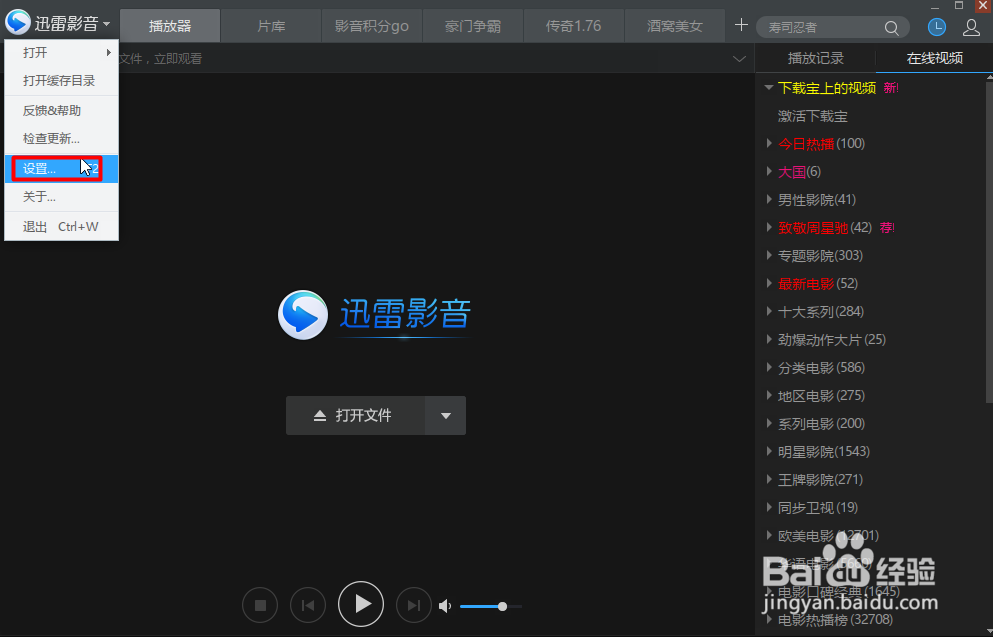The width and height of the screenshot is (993, 637).
Task: Expand 电影热播榜 (32708) category
Action: 769,619
